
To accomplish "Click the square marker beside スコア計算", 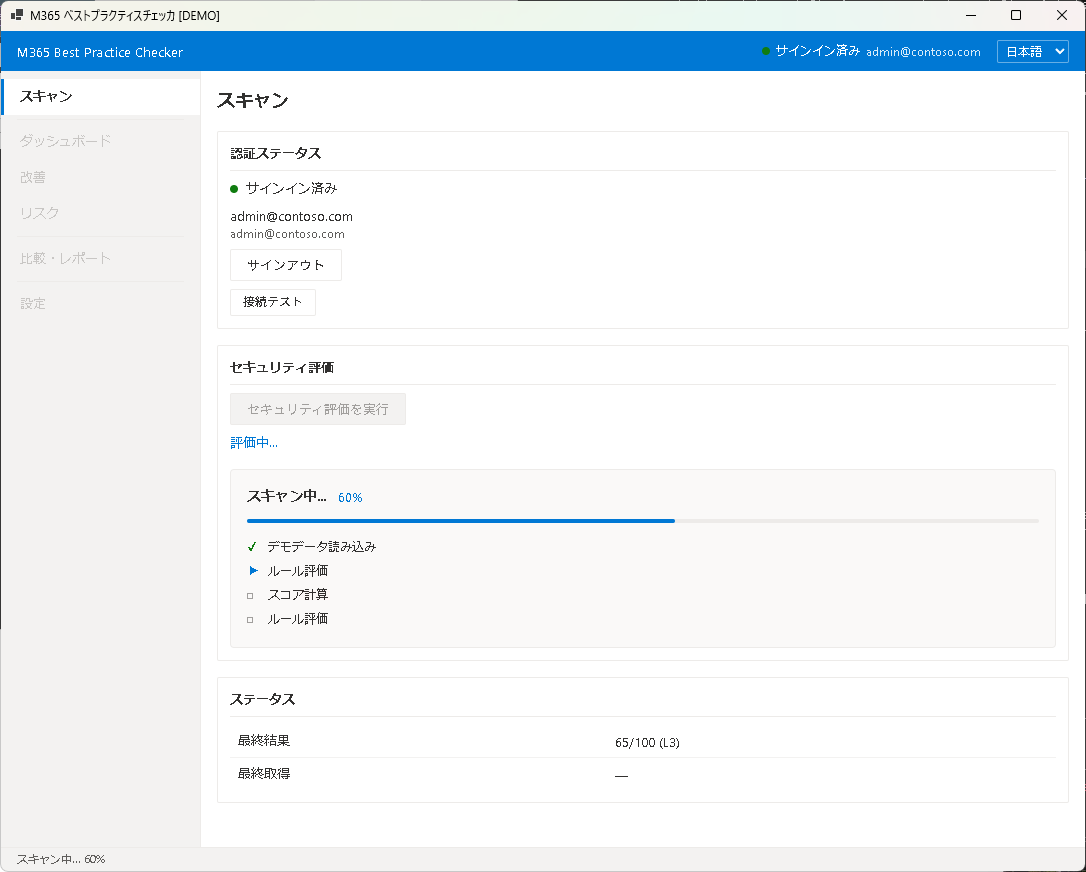I will pyautogui.click(x=250, y=595).
